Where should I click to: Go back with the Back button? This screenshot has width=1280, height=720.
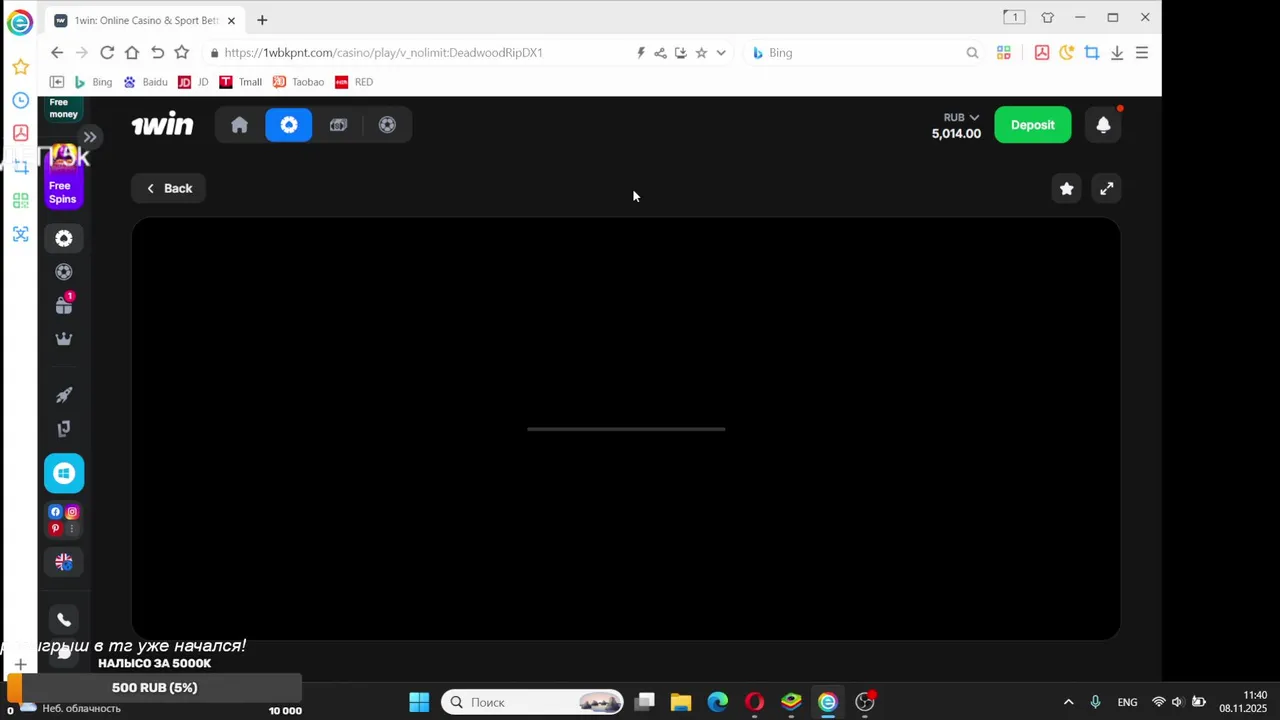pyautogui.click(x=168, y=188)
